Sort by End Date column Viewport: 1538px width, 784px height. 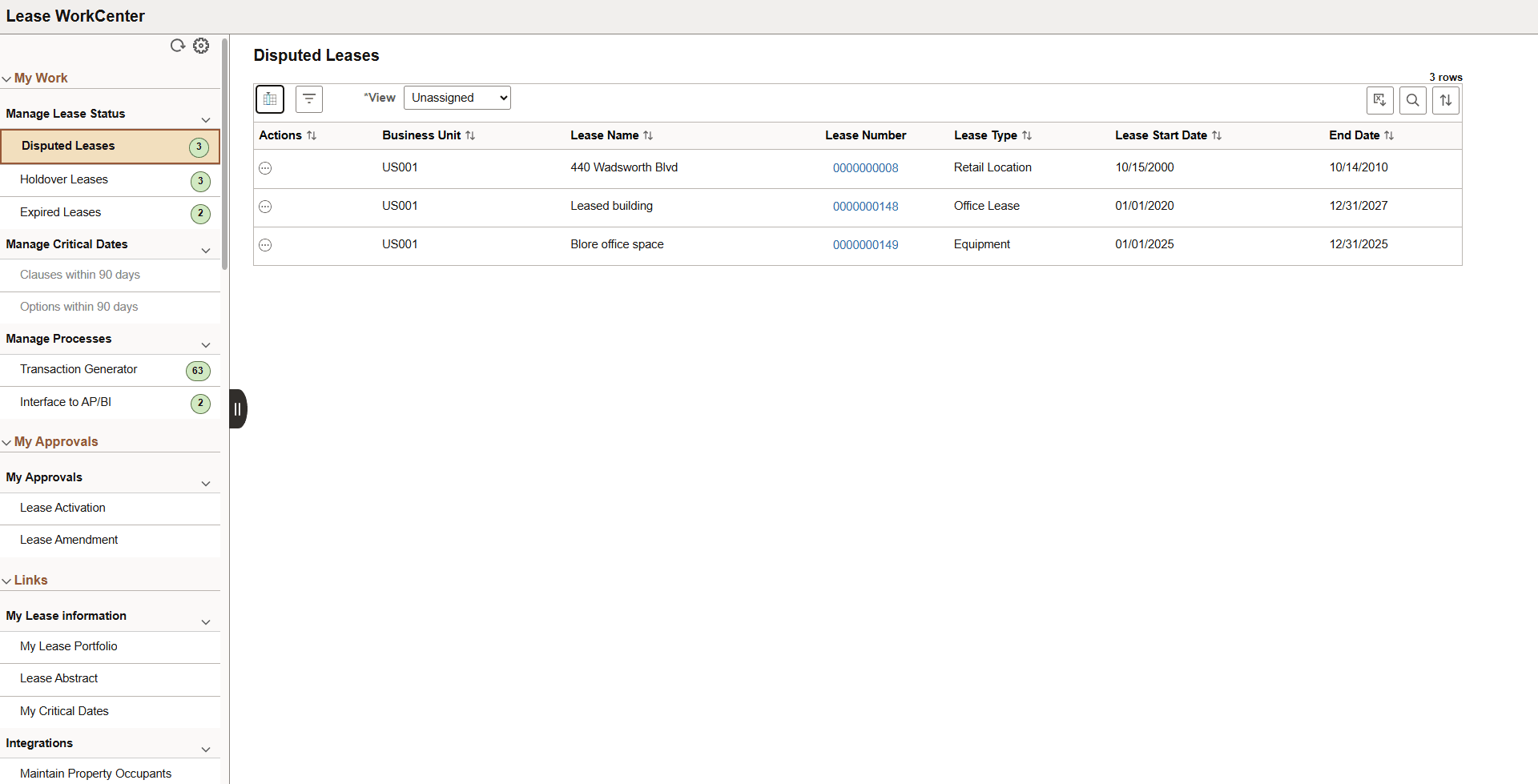click(1389, 136)
